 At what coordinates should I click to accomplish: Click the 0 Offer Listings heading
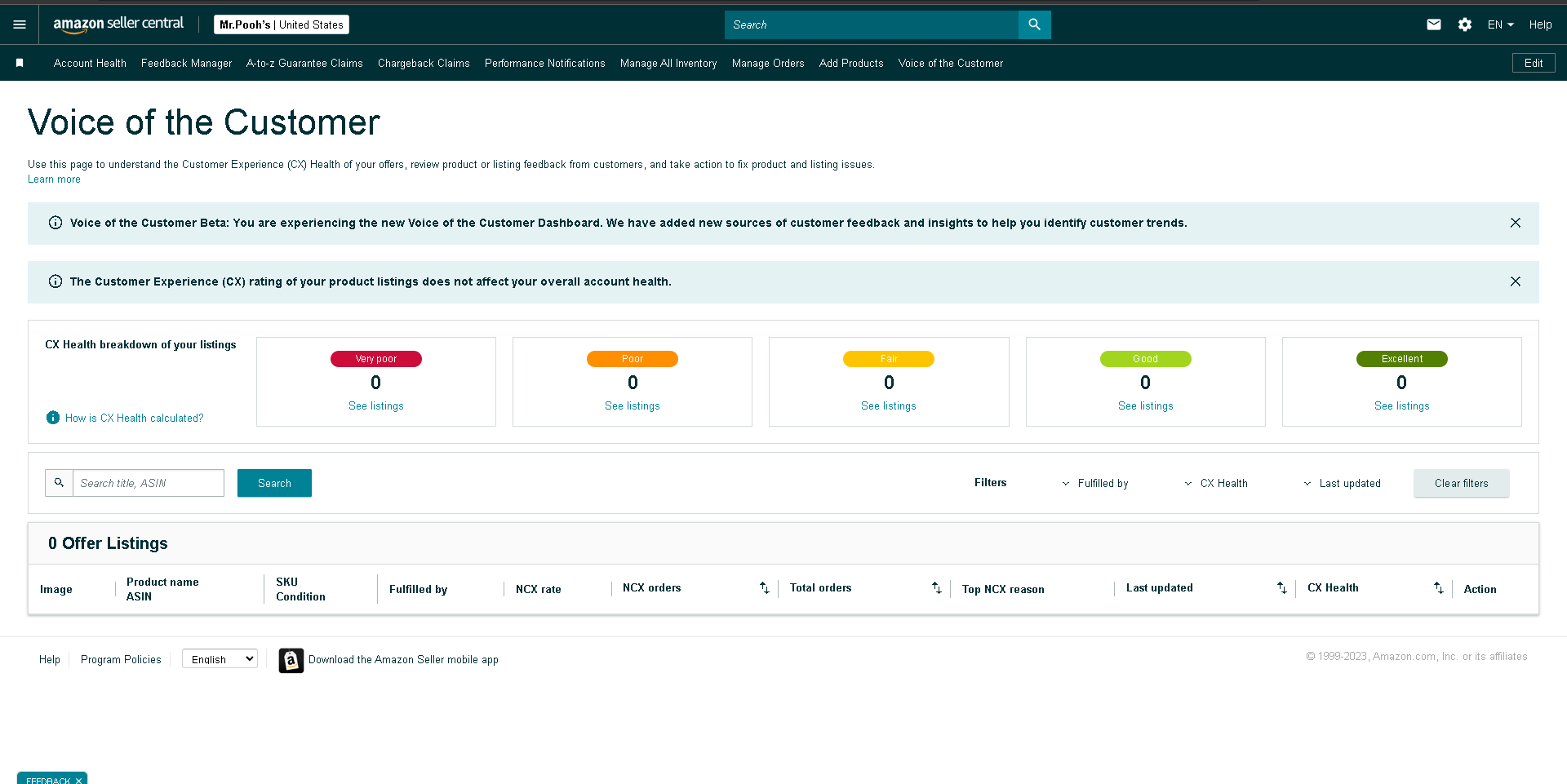point(108,543)
